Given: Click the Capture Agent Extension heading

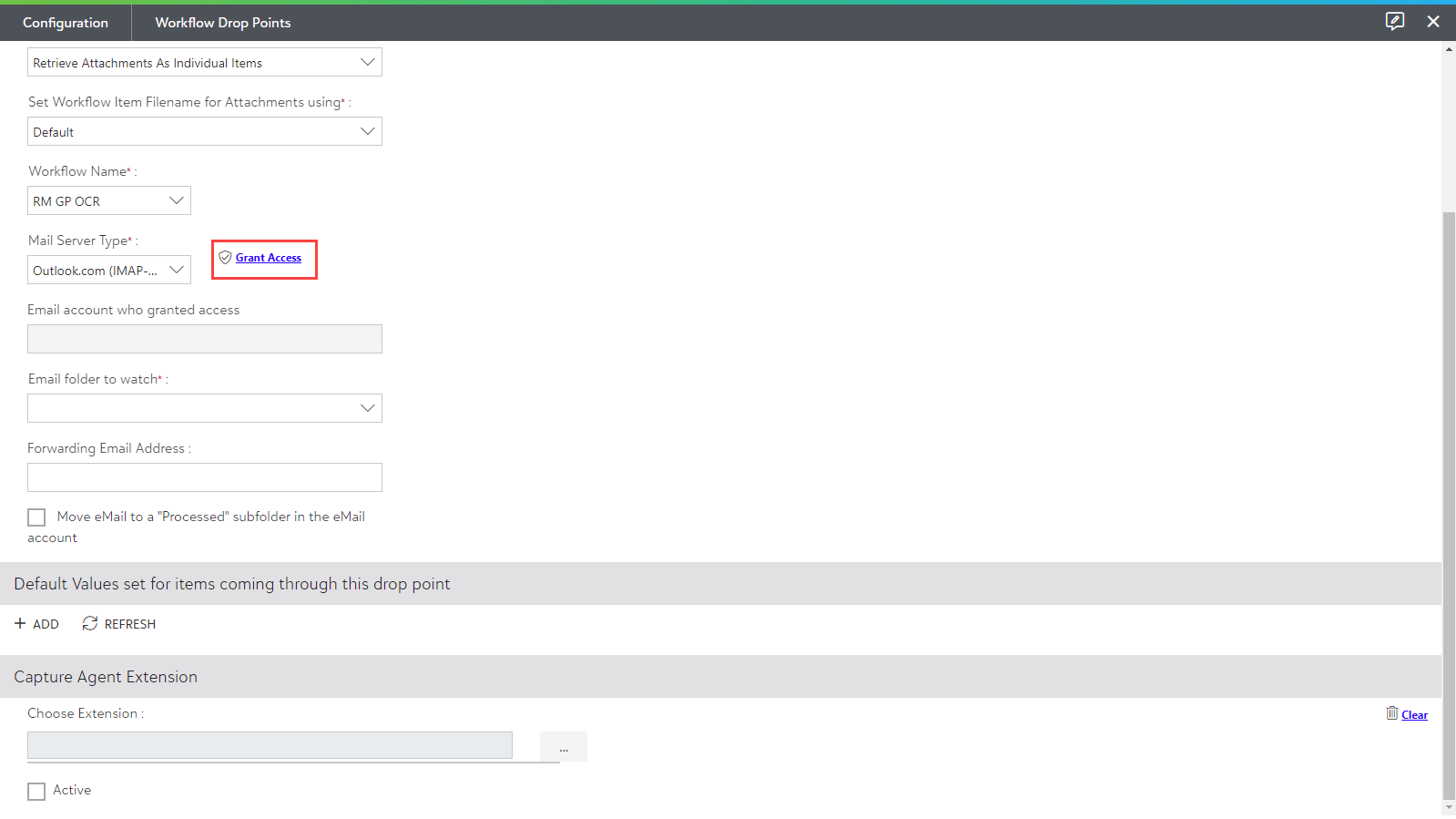Looking at the screenshot, I should (106, 677).
